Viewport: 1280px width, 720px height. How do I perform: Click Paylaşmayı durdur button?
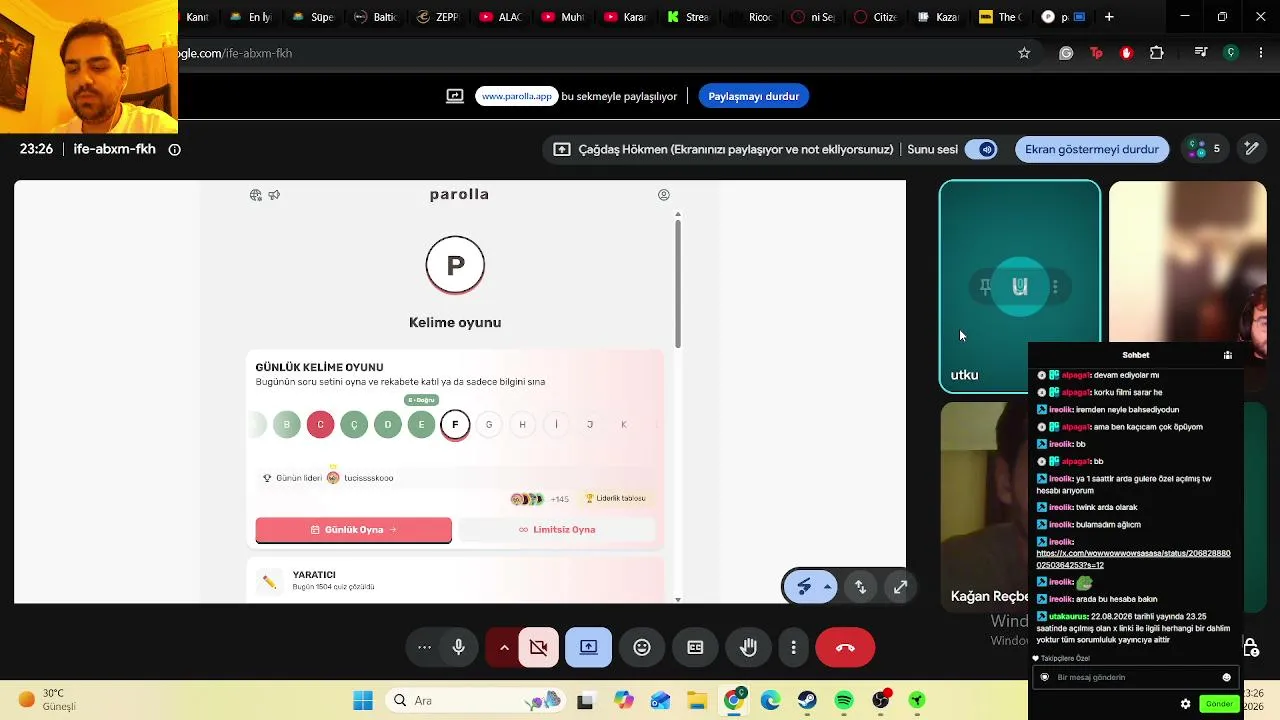tap(754, 96)
